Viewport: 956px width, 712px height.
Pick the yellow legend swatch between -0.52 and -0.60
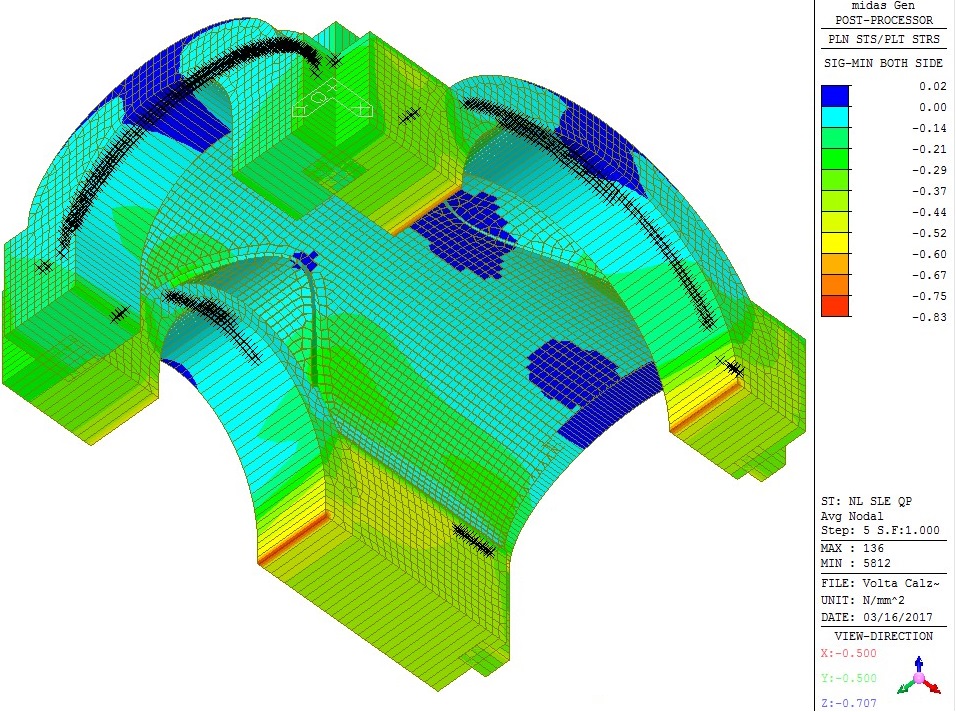pos(835,243)
